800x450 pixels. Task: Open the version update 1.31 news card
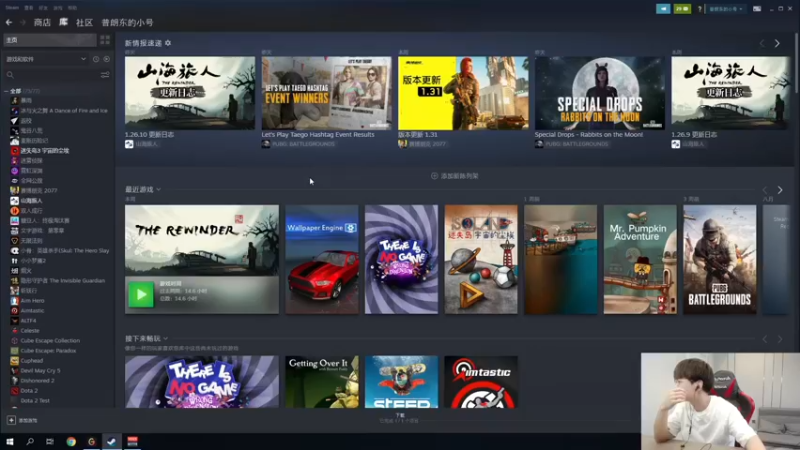click(463, 93)
